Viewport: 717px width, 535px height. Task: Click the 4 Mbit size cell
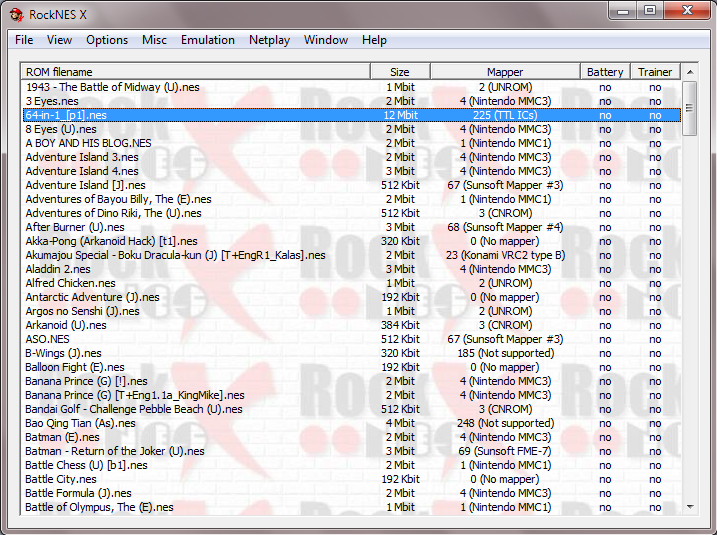(400, 423)
